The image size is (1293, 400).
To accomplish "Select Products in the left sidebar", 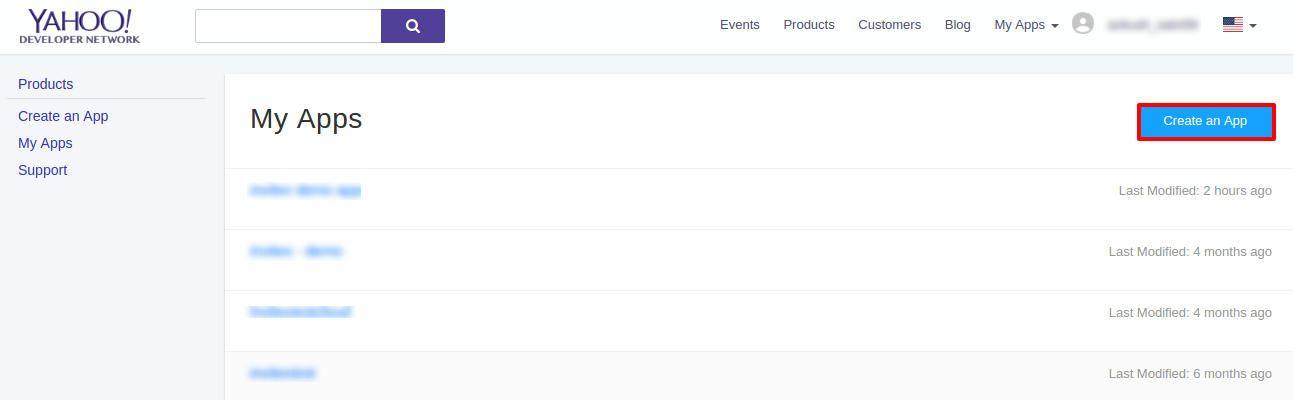I will [45, 84].
